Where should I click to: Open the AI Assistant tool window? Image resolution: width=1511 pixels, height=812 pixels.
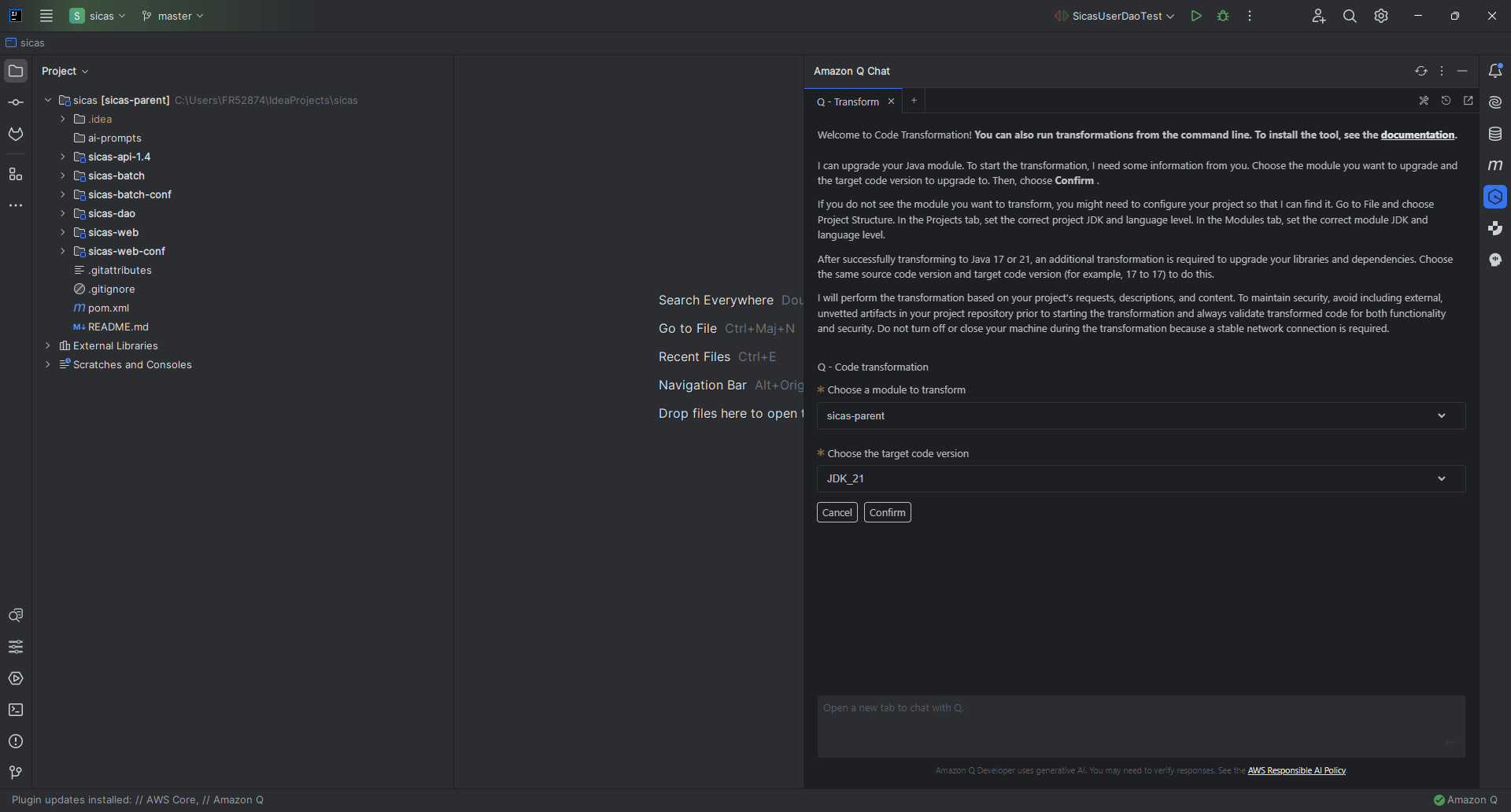(1495, 102)
